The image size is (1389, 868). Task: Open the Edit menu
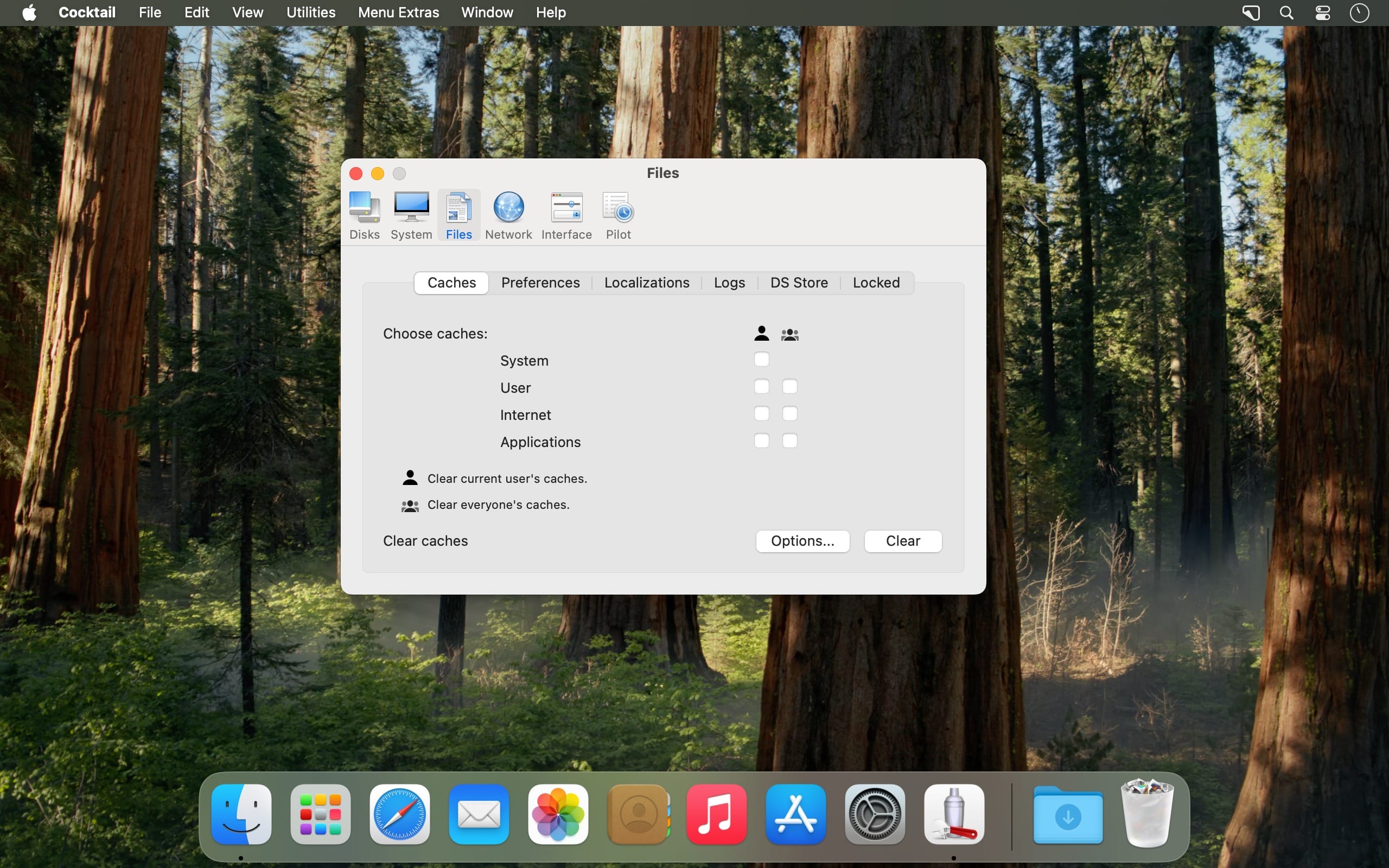(196, 12)
